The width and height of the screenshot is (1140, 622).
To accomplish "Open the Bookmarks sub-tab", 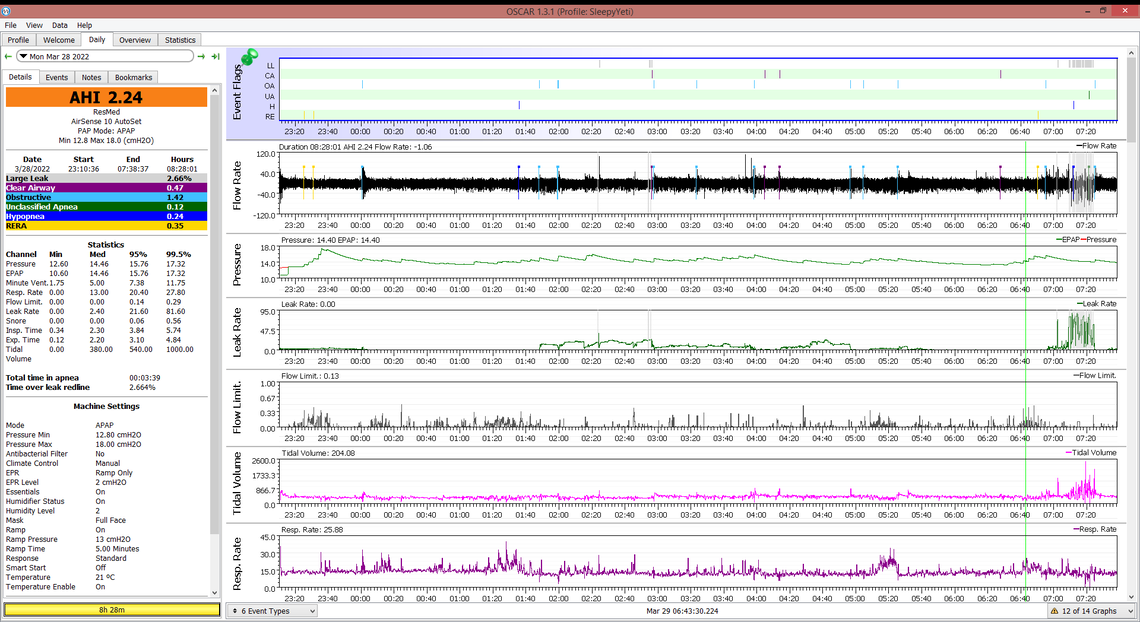I will [x=133, y=77].
